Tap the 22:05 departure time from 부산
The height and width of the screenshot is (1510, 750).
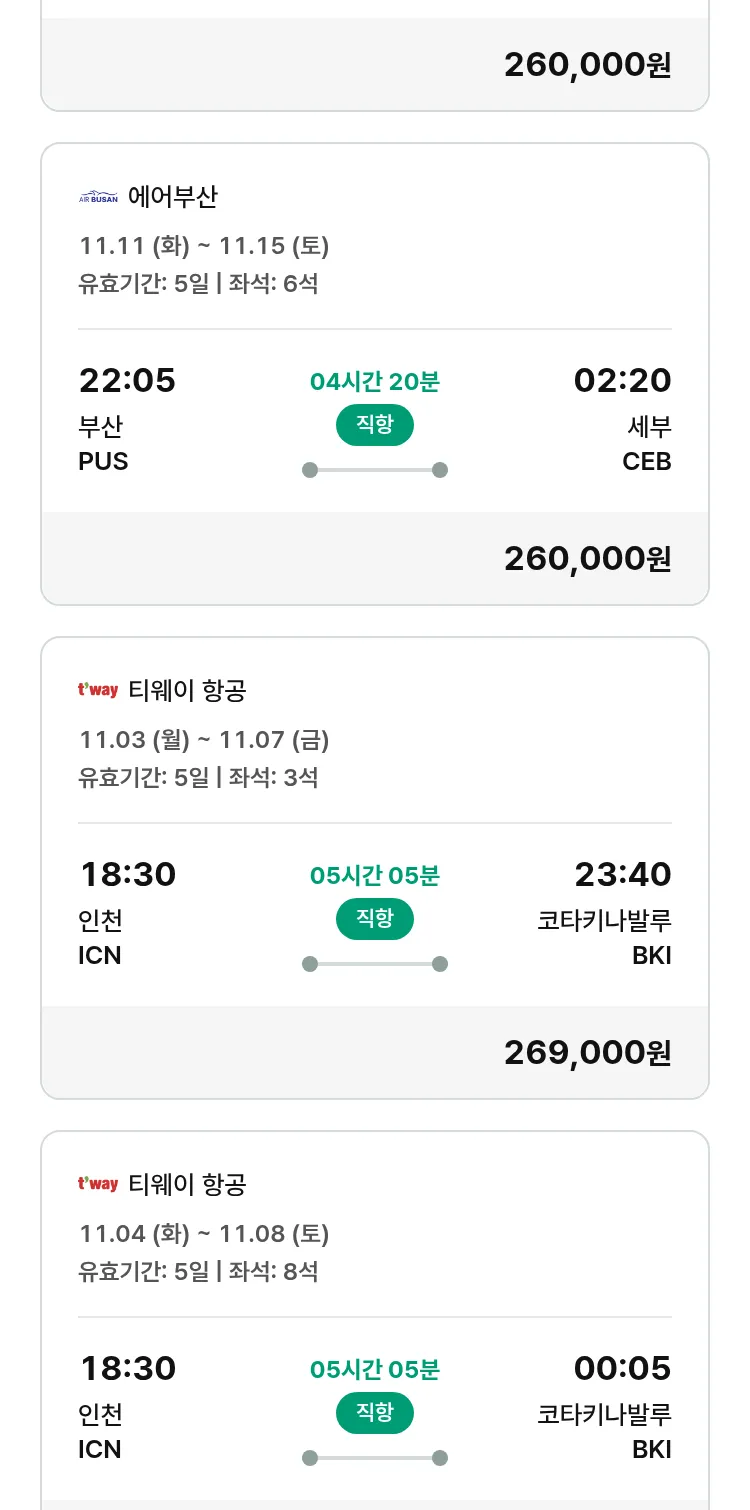127,381
